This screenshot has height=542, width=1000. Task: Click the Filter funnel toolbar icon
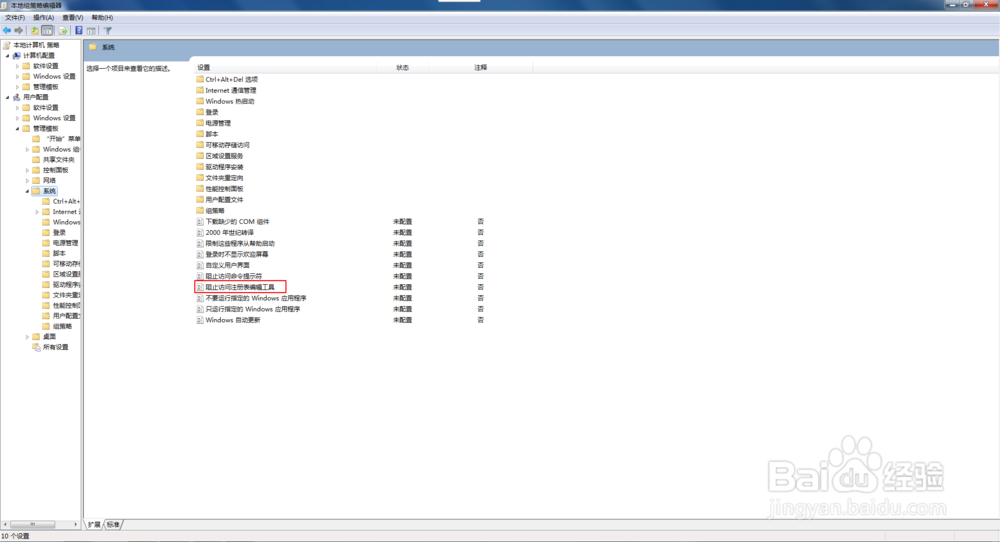108,30
